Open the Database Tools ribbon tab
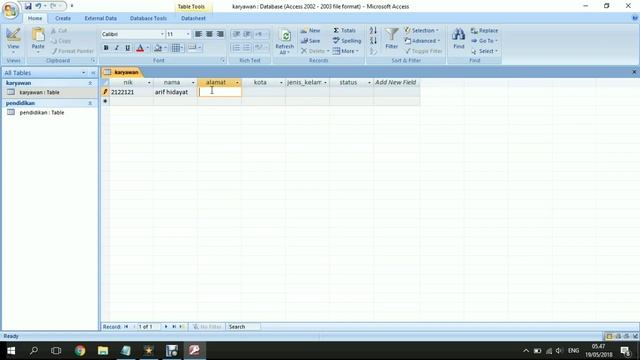The image size is (640, 360). pos(148,18)
